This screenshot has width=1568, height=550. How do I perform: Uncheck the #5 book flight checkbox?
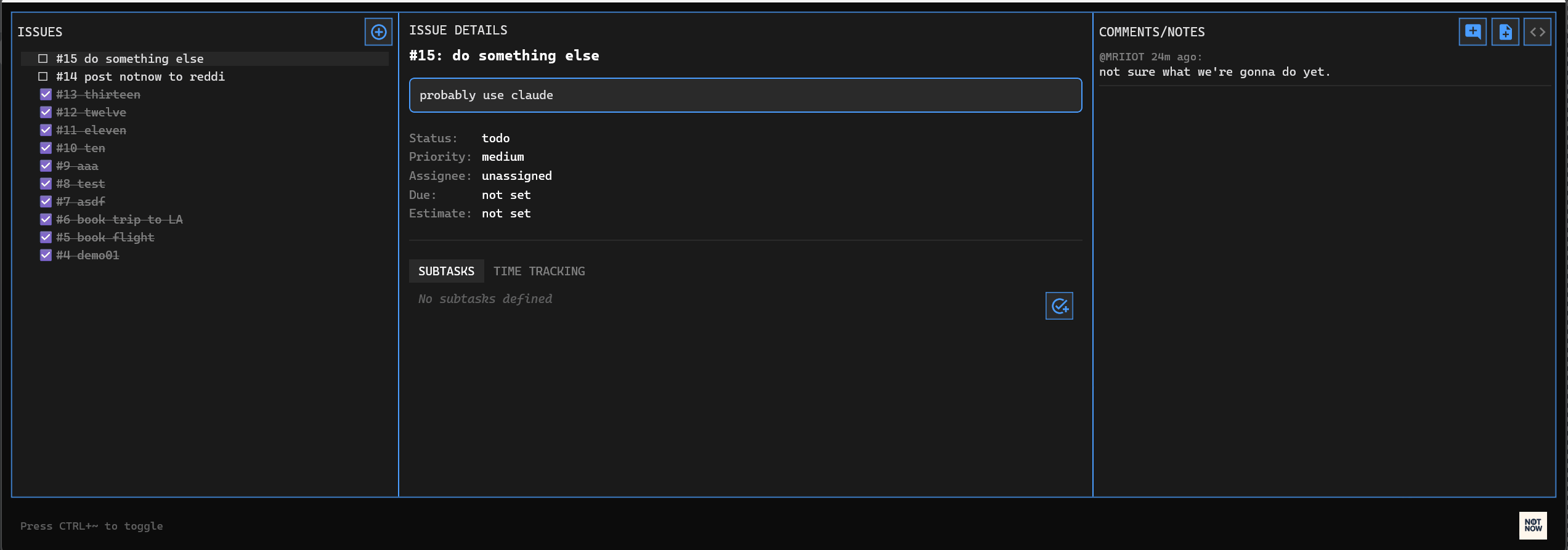pos(46,237)
